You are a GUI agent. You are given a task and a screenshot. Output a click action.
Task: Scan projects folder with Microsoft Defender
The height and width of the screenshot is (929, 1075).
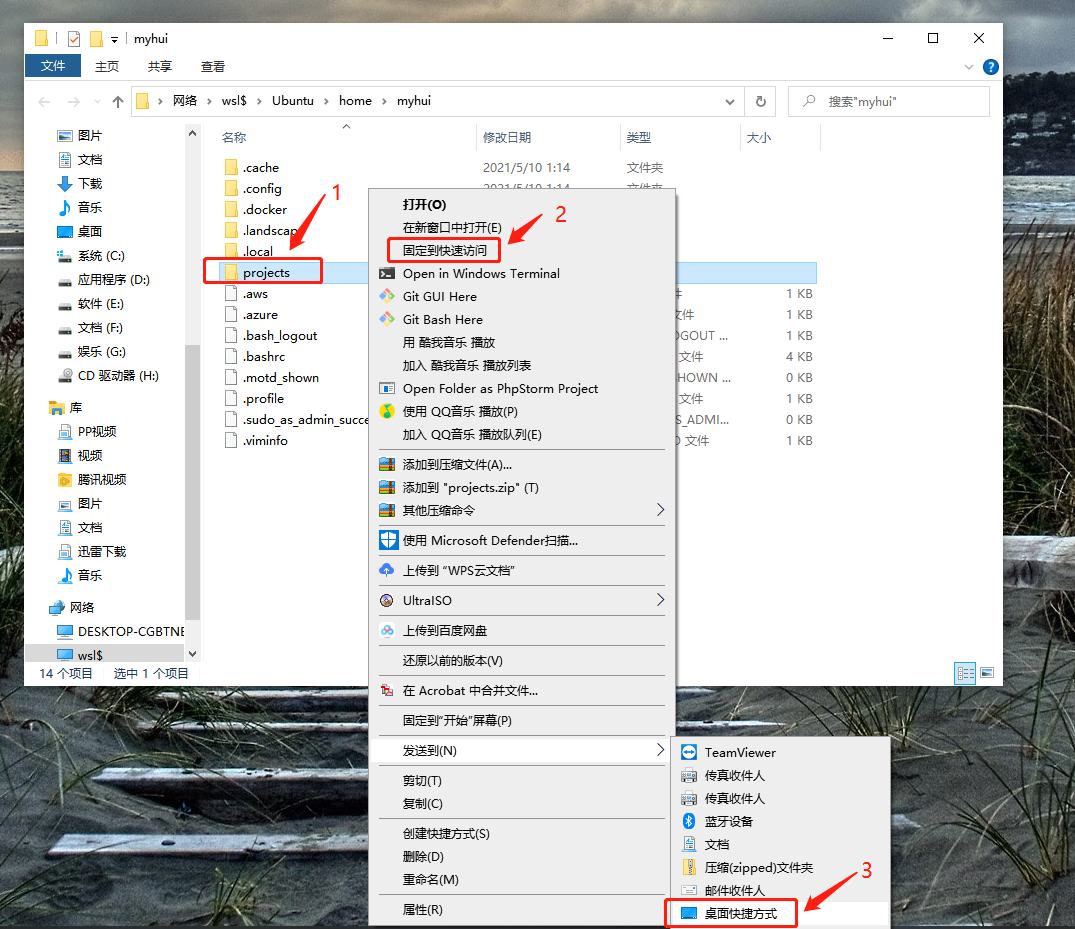click(490, 539)
